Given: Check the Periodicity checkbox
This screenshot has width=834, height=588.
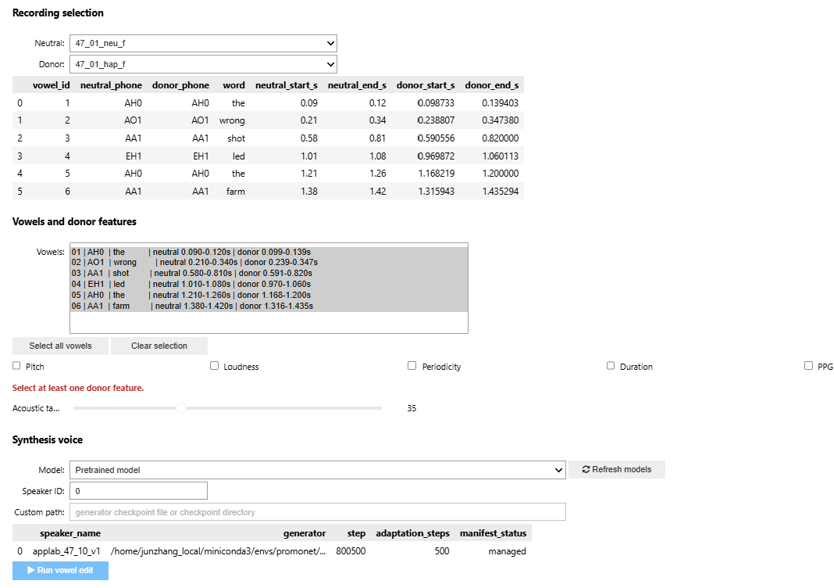Looking at the screenshot, I should point(412,366).
